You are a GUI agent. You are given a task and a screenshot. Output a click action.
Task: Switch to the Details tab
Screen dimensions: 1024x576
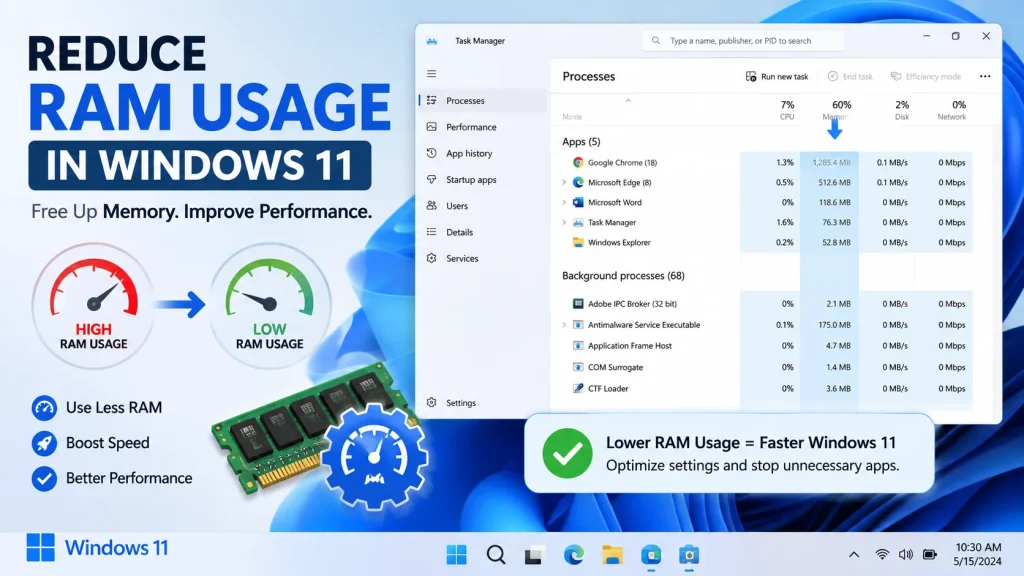tap(483, 232)
